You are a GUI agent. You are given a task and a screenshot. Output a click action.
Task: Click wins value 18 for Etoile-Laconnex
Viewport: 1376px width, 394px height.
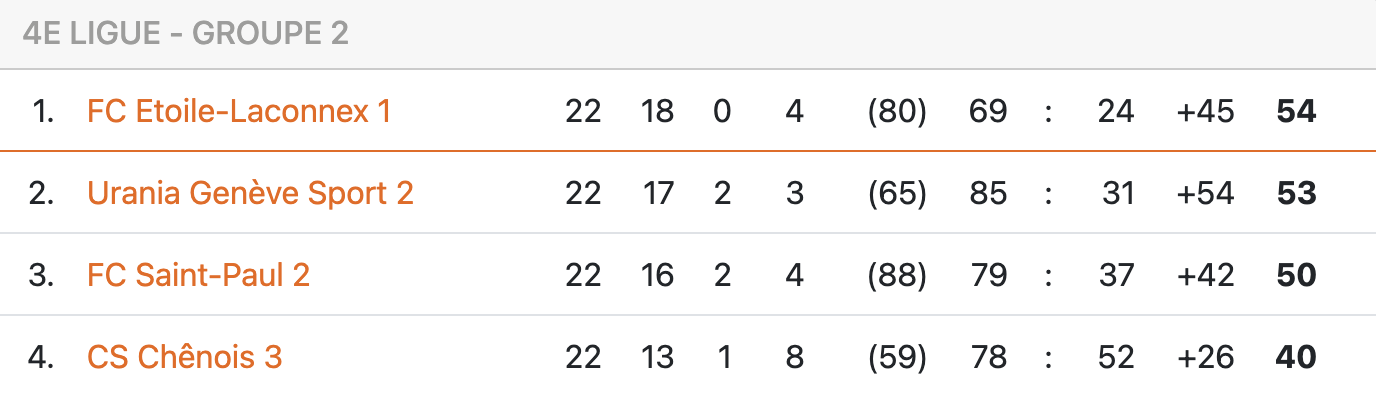tap(657, 111)
